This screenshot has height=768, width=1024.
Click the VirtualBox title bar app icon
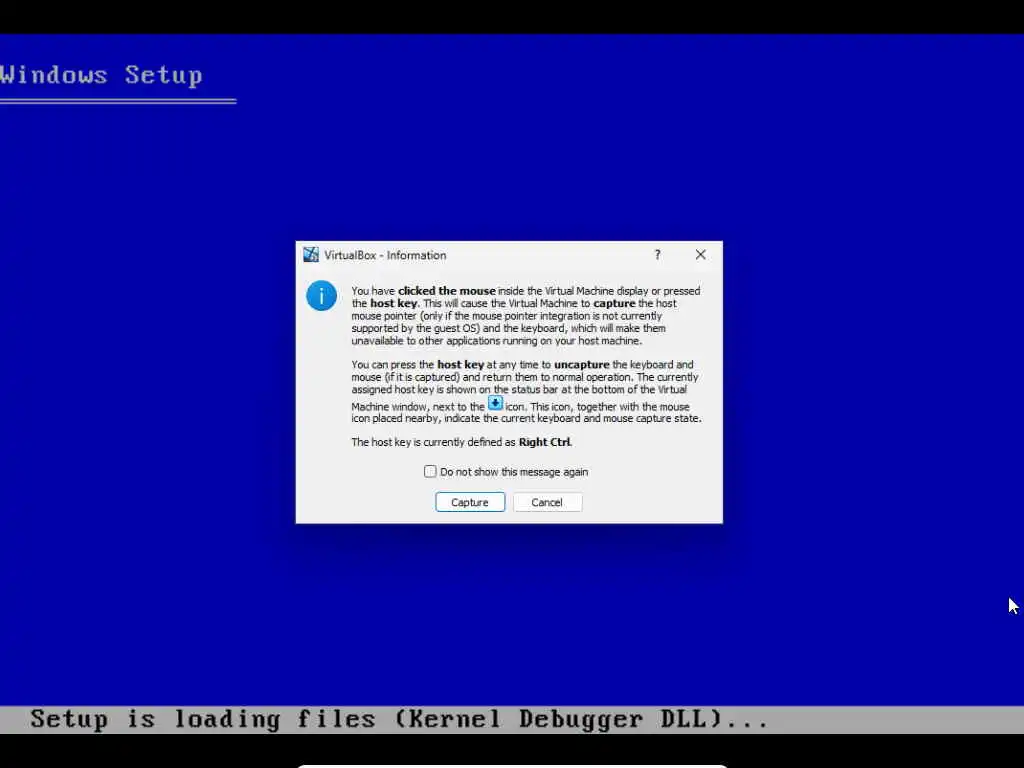click(x=311, y=255)
